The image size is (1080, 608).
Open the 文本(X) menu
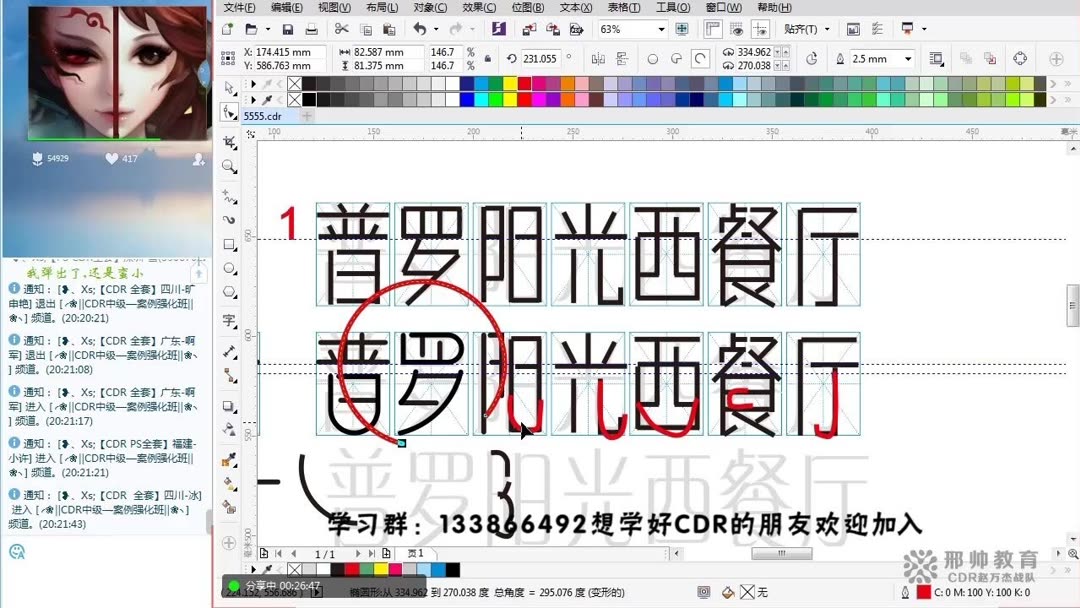point(575,7)
